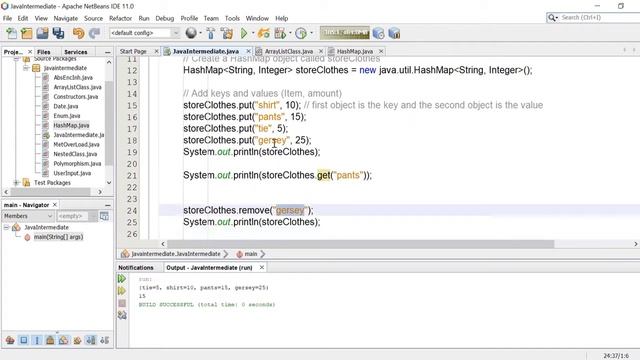This screenshot has width=640, height=360.
Task: Click the New Project toolbar icon
Action: (27, 33)
